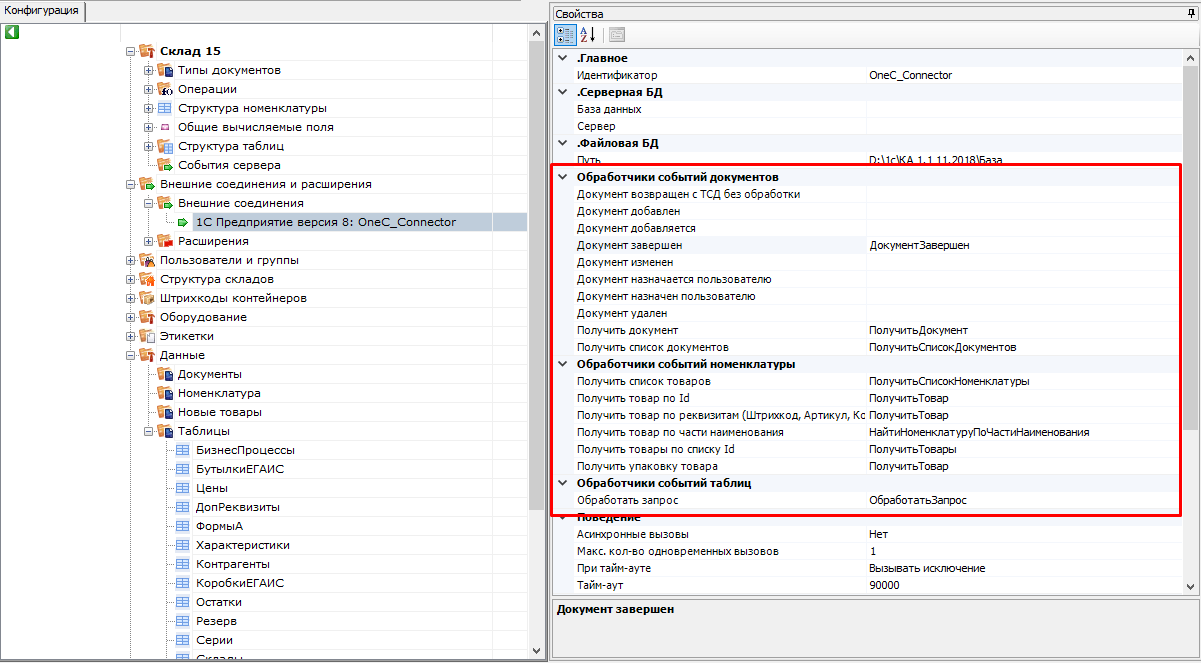Select the Categorized view icon in Properties
The image size is (1201, 663).
(x=565, y=34)
